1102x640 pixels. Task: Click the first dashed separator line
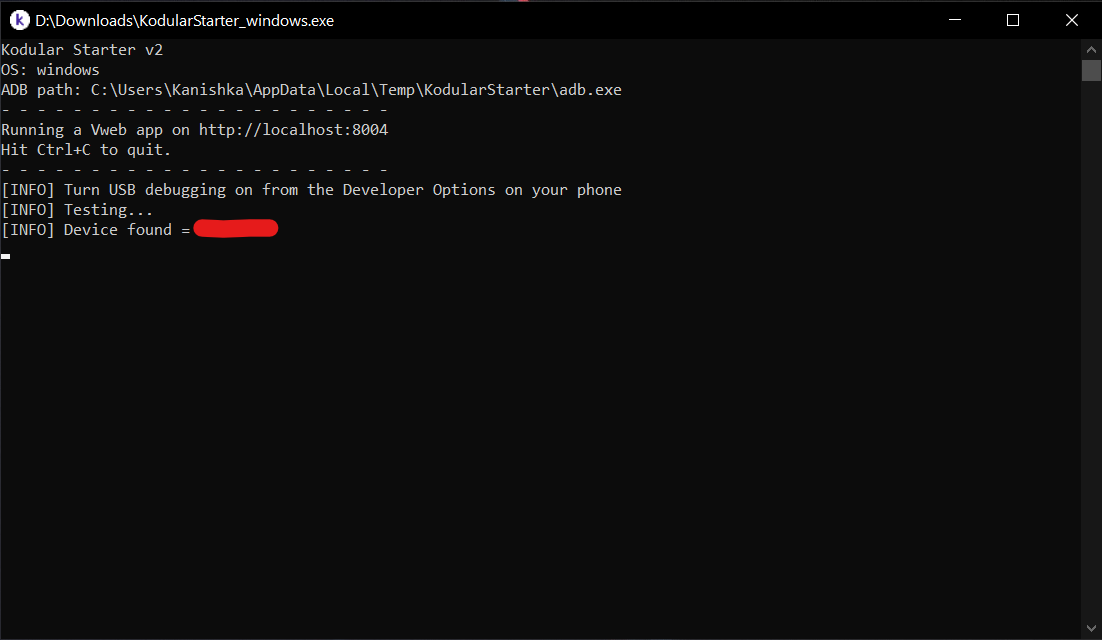pyautogui.click(x=194, y=110)
